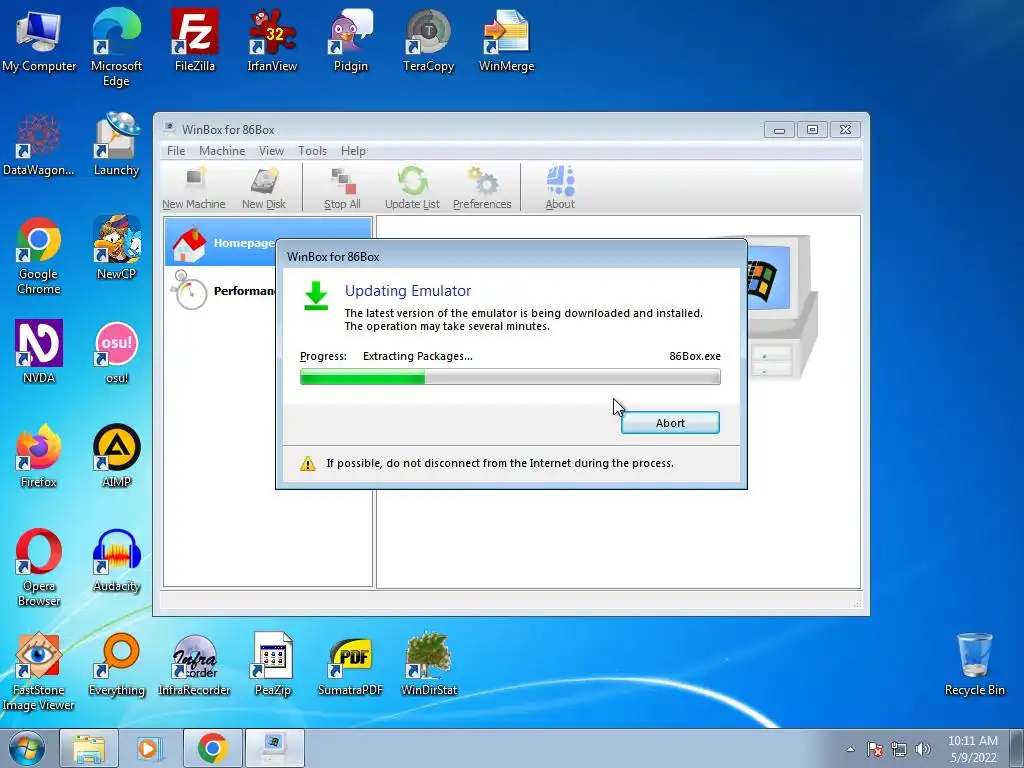
Task: Open the Machine menu
Action: click(x=222, y=151)
